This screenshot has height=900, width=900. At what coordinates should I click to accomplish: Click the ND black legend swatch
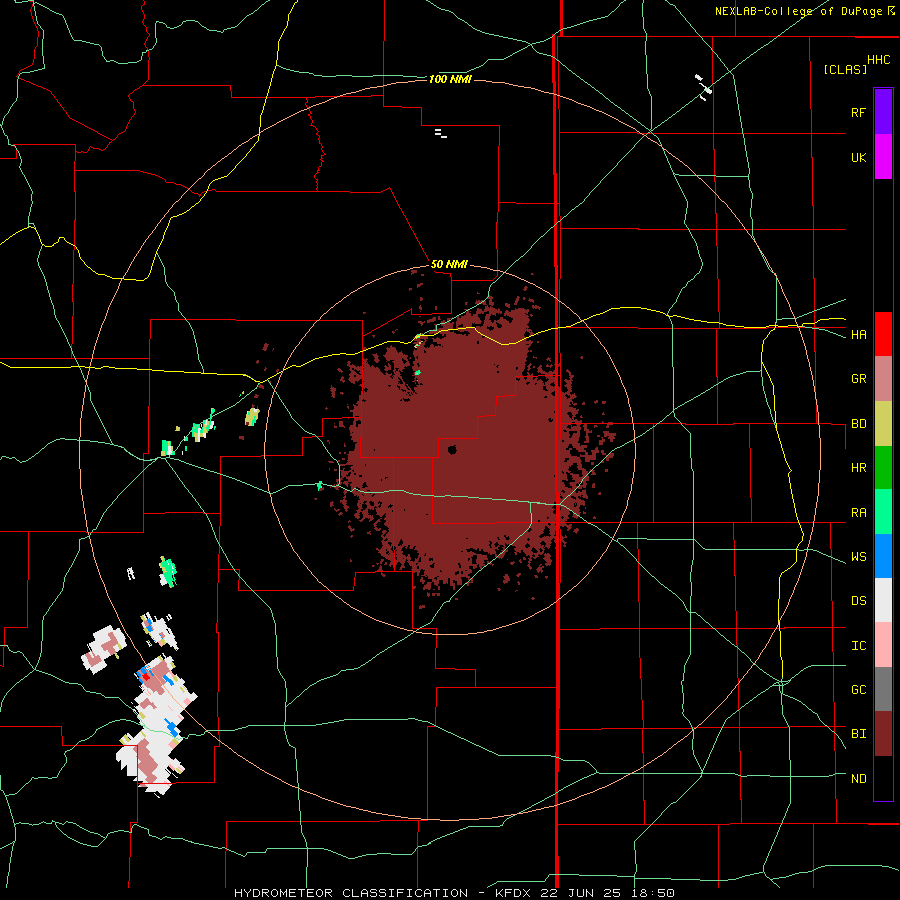point(883,778)
